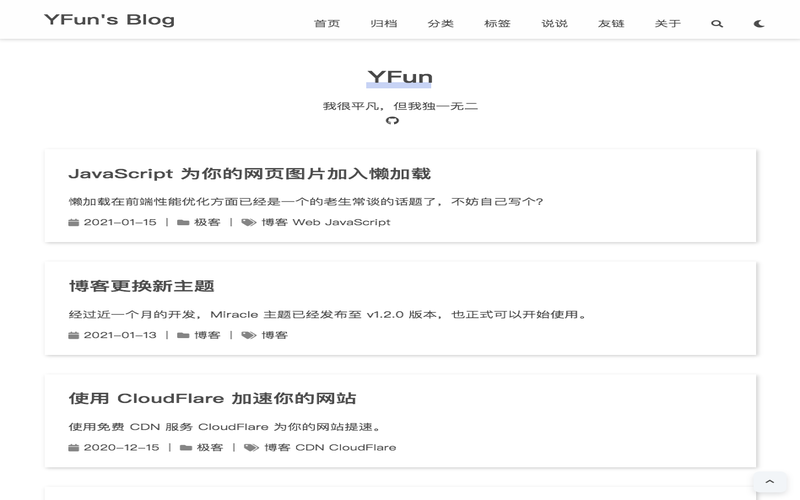The image size is (800, 500).
Task: Open the GitHub icon under the tagline
Action: [392, 121]
